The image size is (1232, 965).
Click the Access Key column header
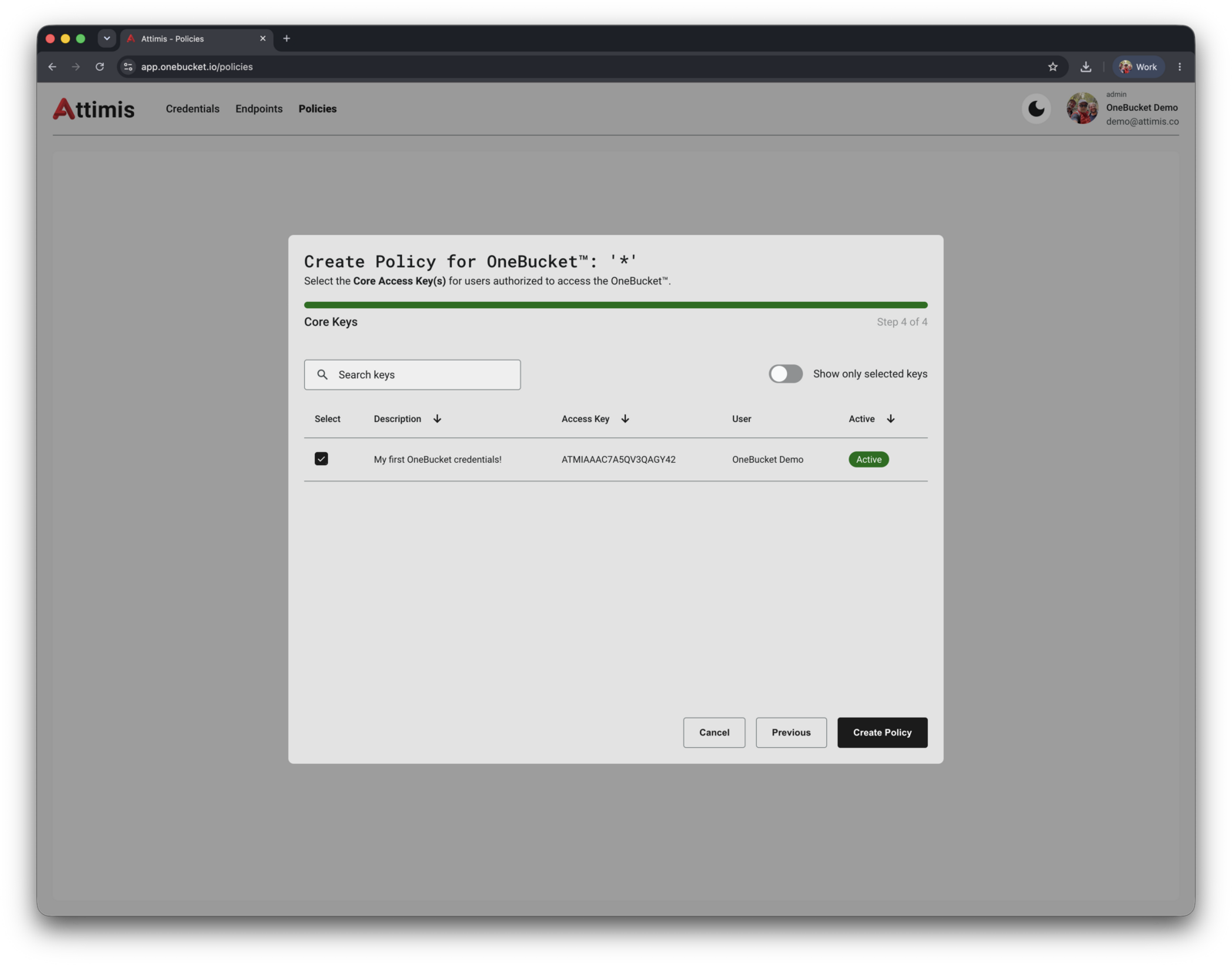585,419
